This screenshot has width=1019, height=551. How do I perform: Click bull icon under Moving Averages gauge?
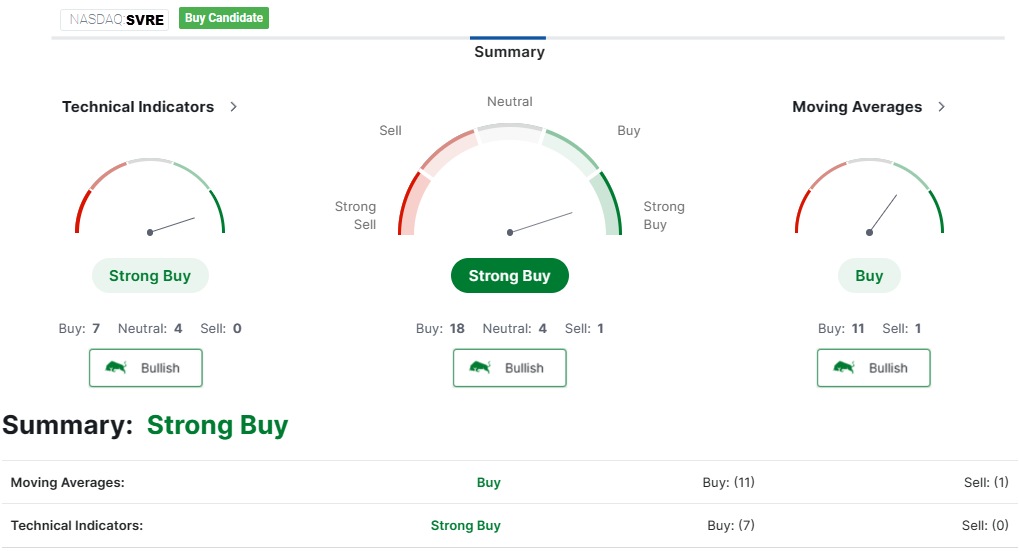(x=844, y=367)
